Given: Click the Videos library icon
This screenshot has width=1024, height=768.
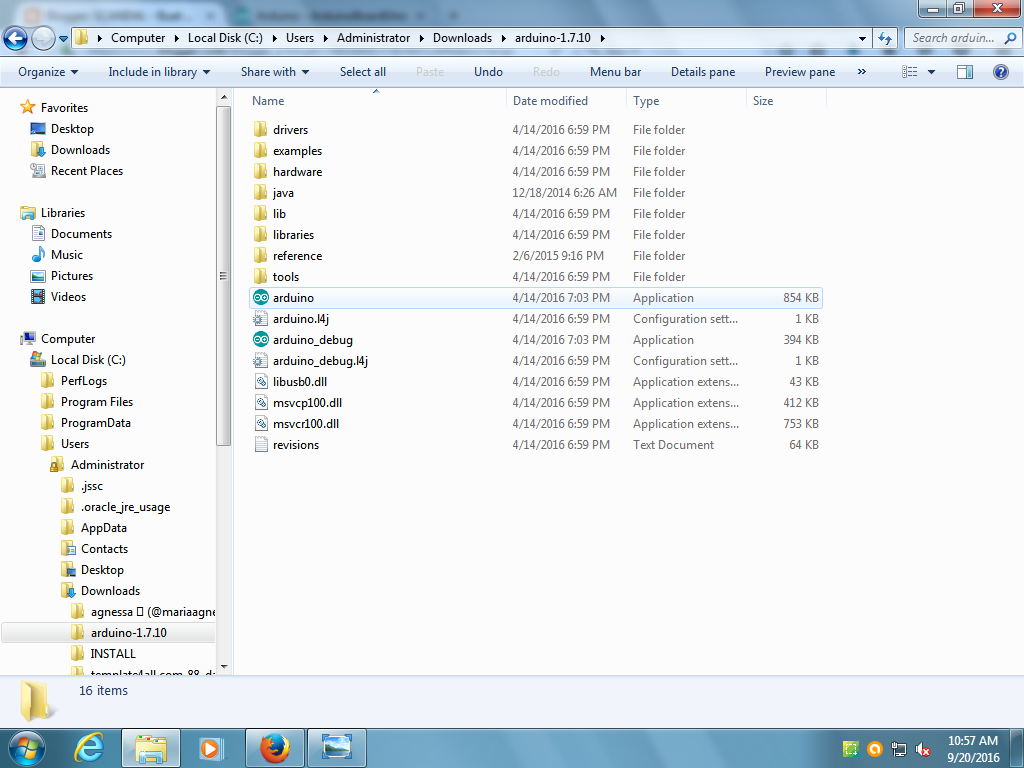Looking at the screenshot, I should 38,296.
